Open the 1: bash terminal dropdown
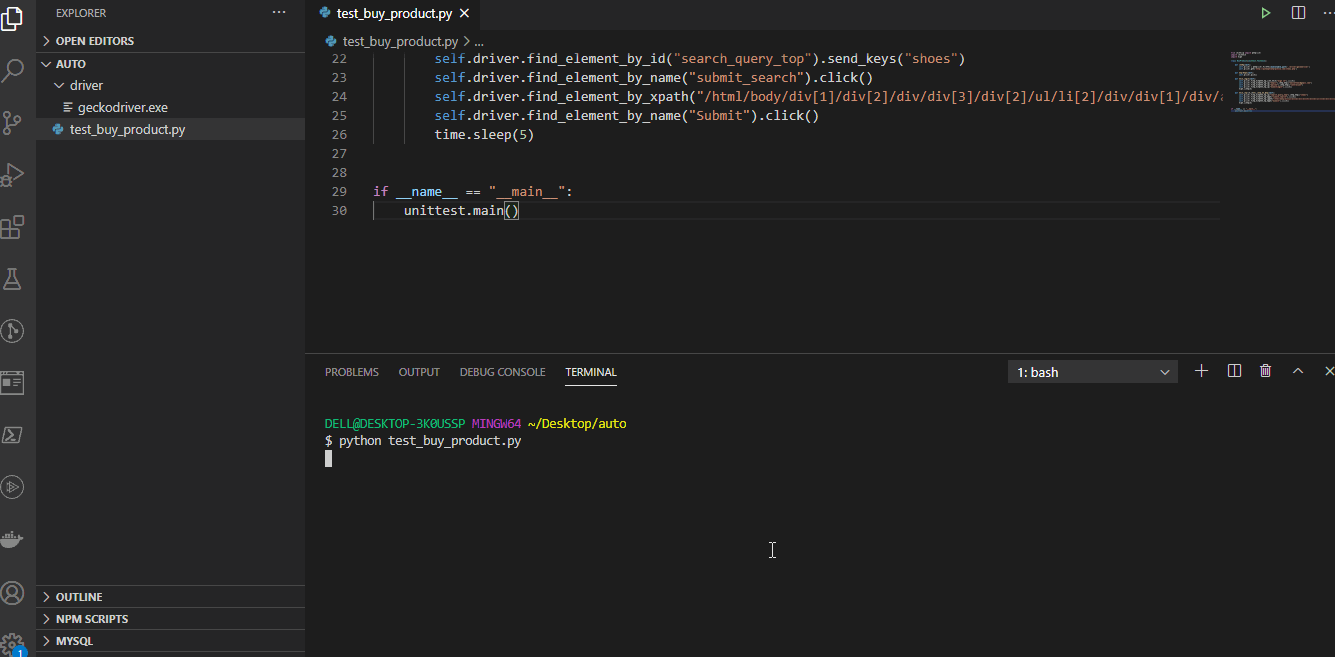This screenshot has width=1335, height=657. 1092,371
